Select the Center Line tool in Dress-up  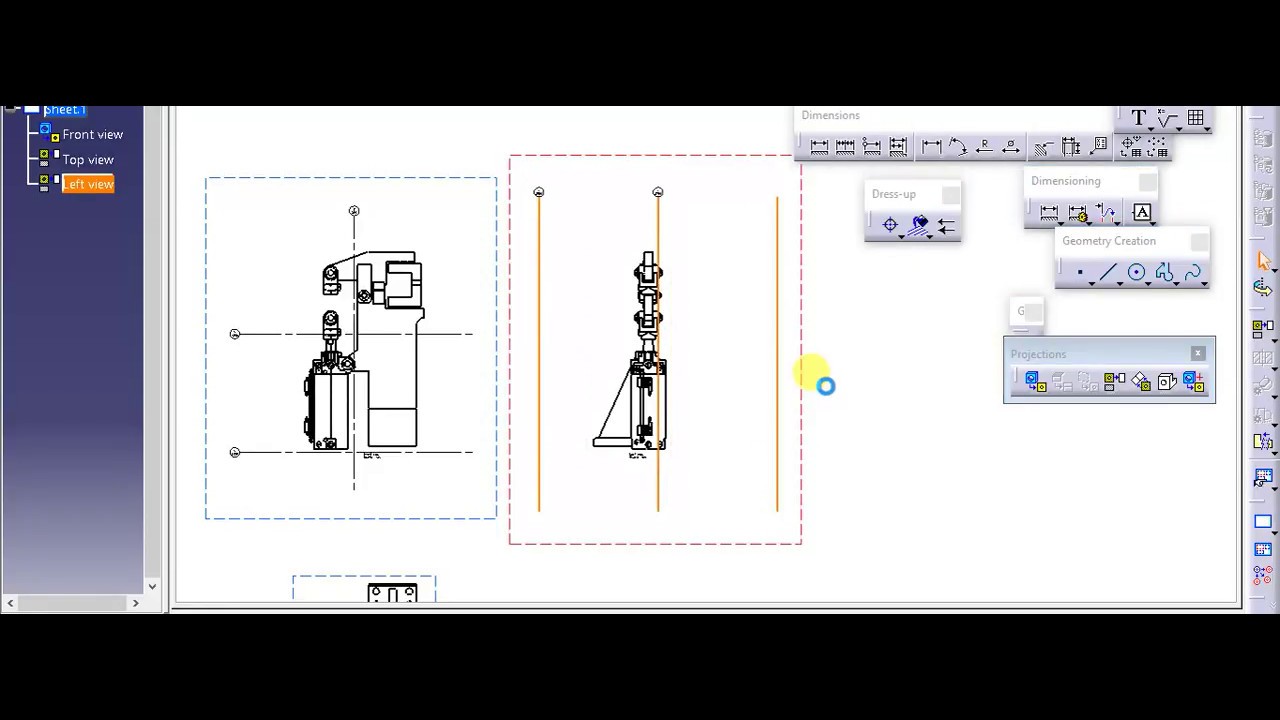click(x=891, y=225)
